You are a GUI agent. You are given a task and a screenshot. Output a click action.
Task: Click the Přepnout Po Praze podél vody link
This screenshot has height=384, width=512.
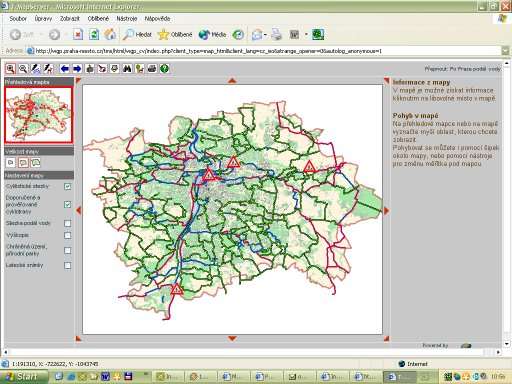(463, 69)
